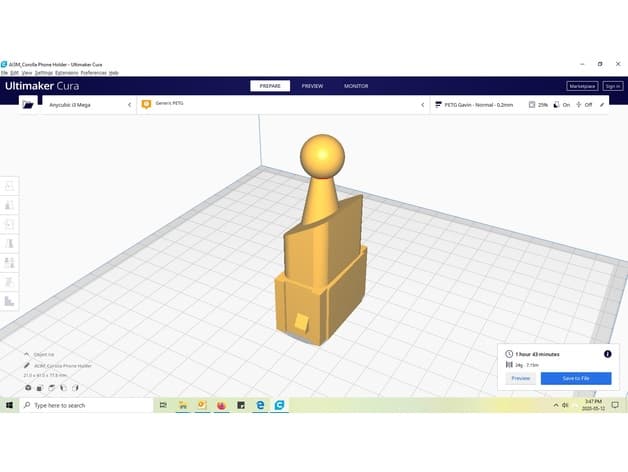Switch to right side view icon
628x472 pixels.
pyautogui.click(x=75, y=388)
